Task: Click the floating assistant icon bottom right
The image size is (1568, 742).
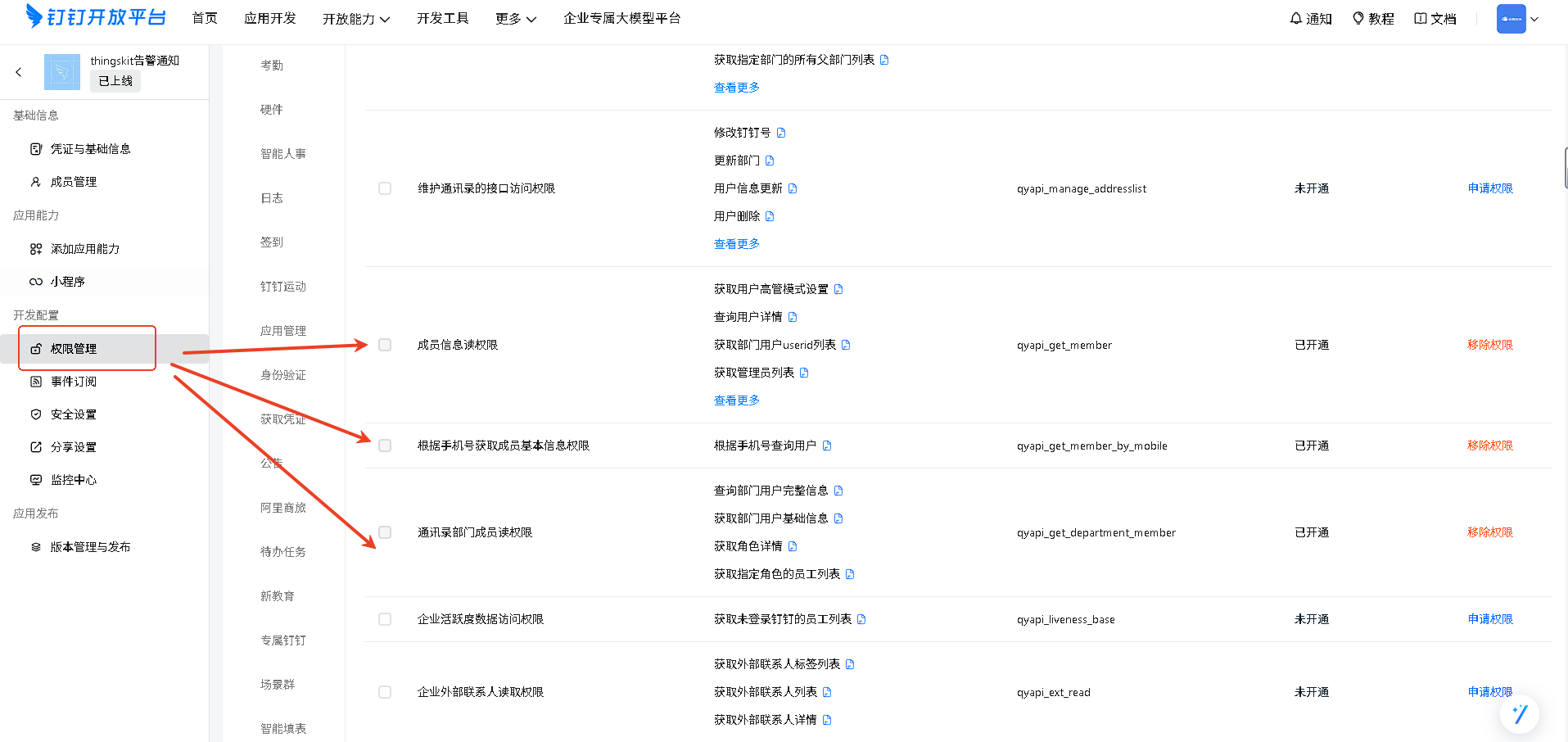Action: point(1519,714)
